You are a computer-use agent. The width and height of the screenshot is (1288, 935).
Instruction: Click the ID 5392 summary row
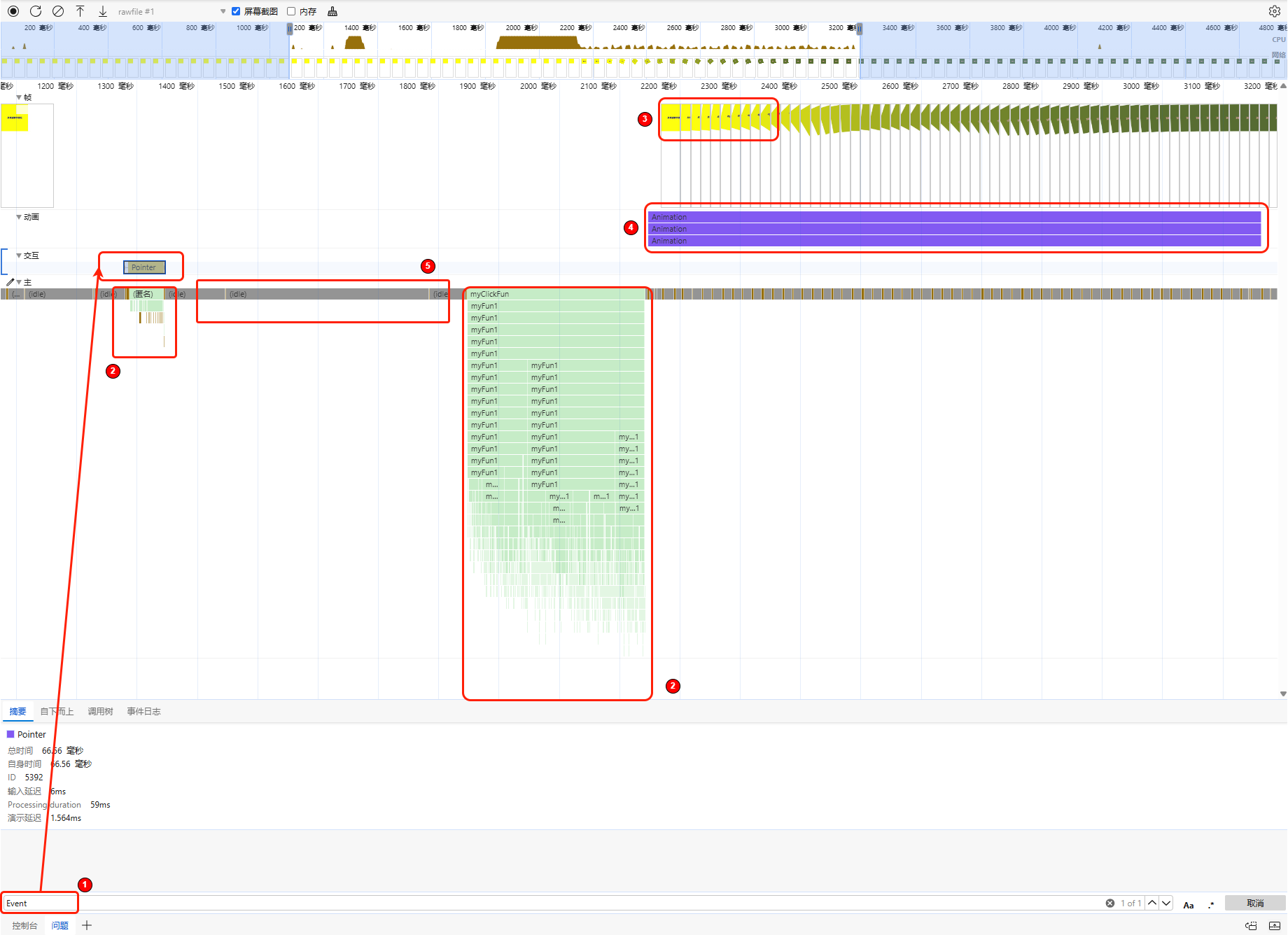(x=25, y=778)
